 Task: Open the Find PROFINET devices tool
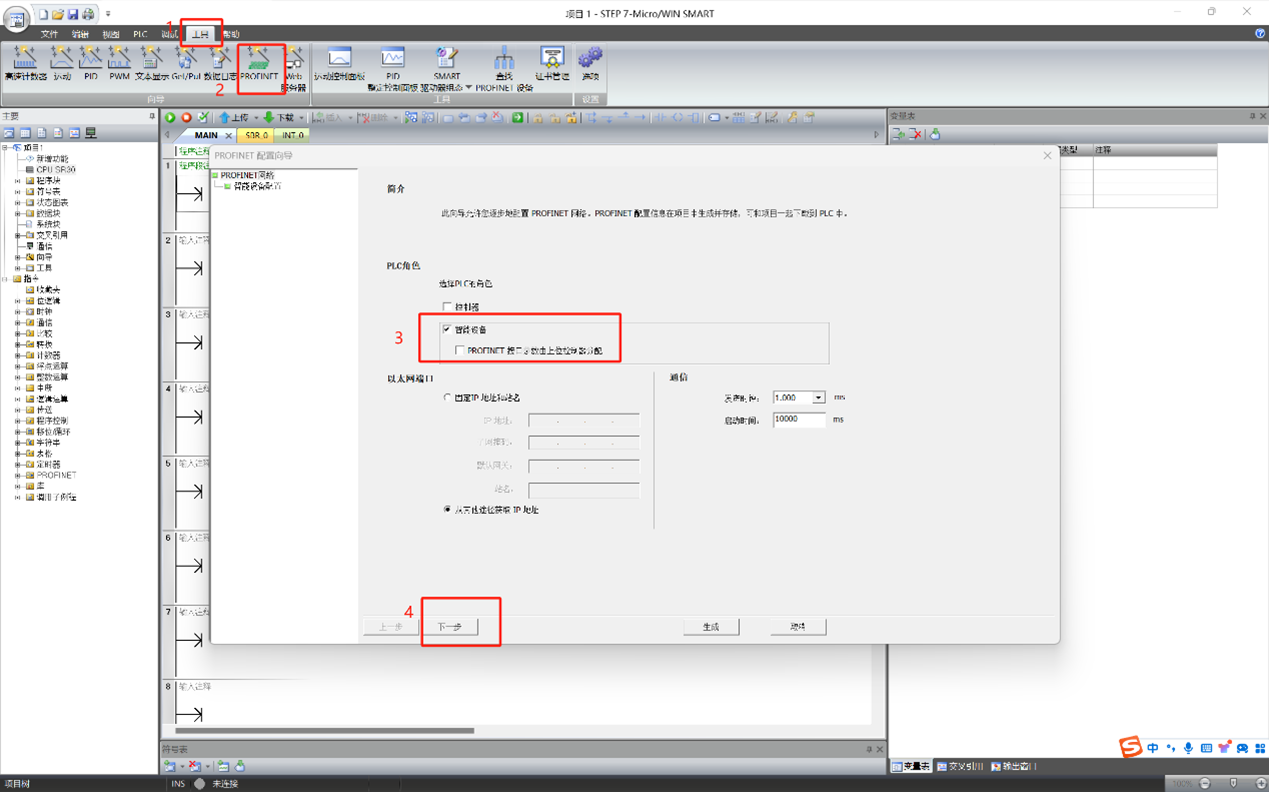(504, 68)
